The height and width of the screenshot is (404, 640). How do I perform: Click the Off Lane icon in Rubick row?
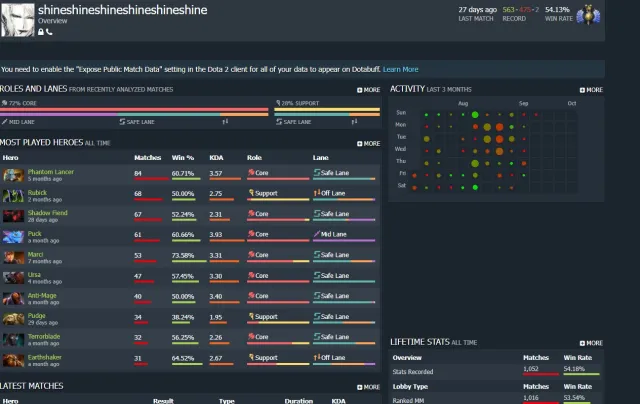coord(317,193)
